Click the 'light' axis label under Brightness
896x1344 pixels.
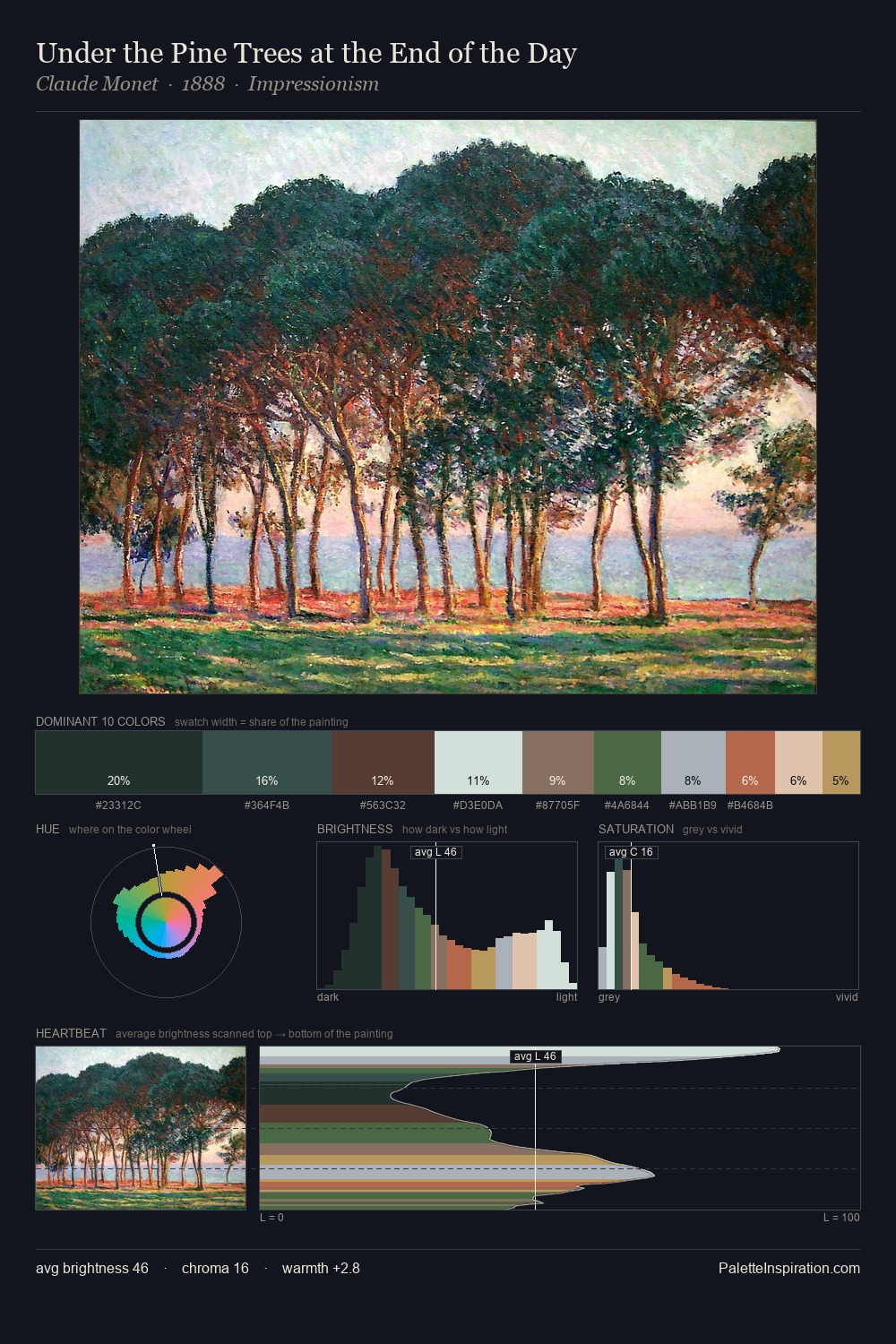(x=567, y=997)
